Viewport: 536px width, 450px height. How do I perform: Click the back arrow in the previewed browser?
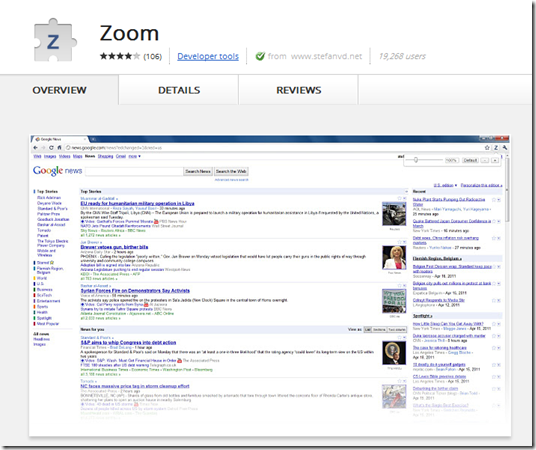36,148
